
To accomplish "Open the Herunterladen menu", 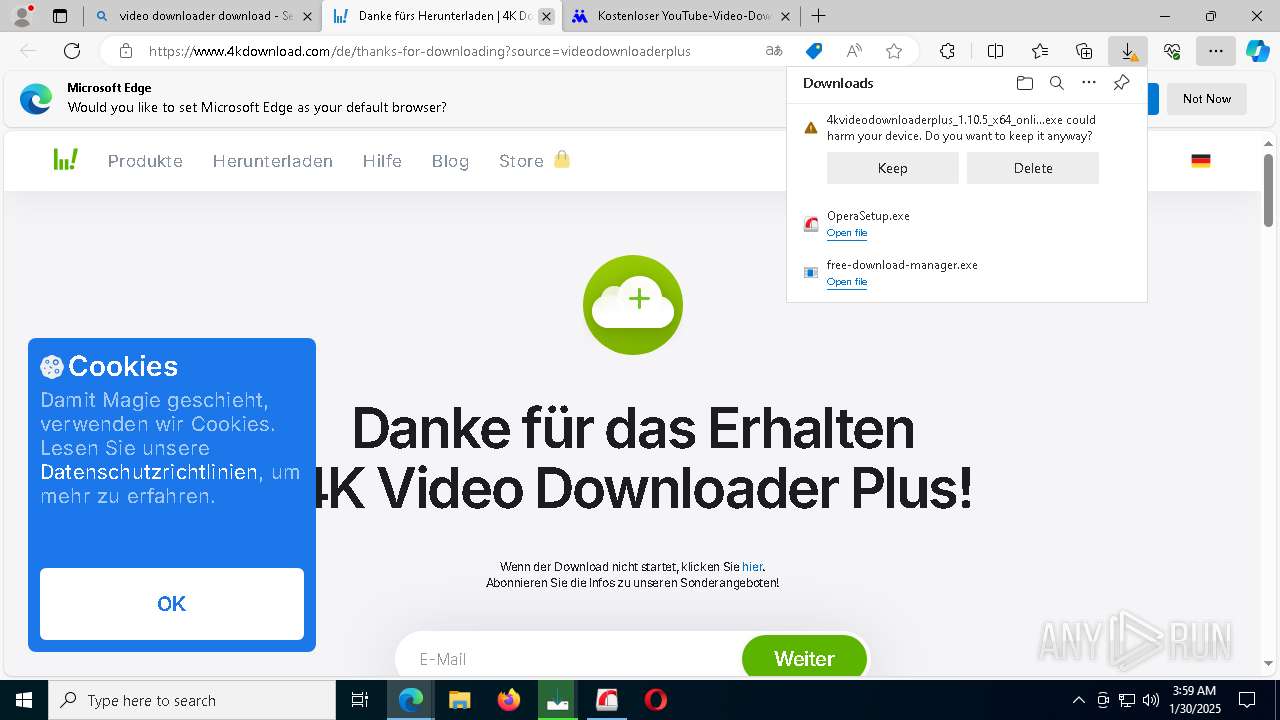I will coord(272,161).
